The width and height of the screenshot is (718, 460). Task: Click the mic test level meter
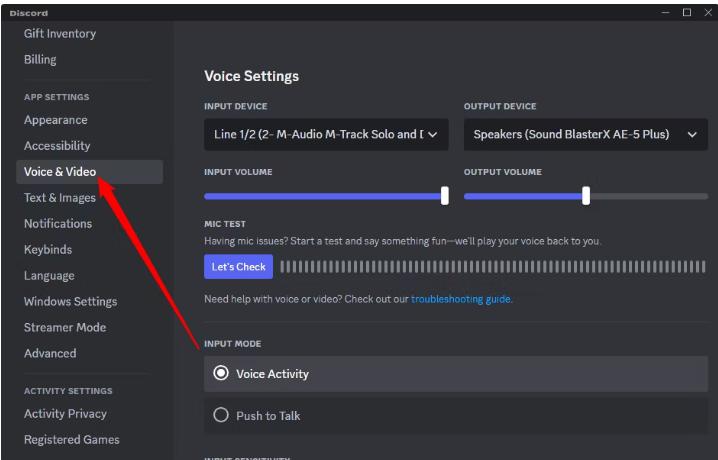(x=493, y=267)
